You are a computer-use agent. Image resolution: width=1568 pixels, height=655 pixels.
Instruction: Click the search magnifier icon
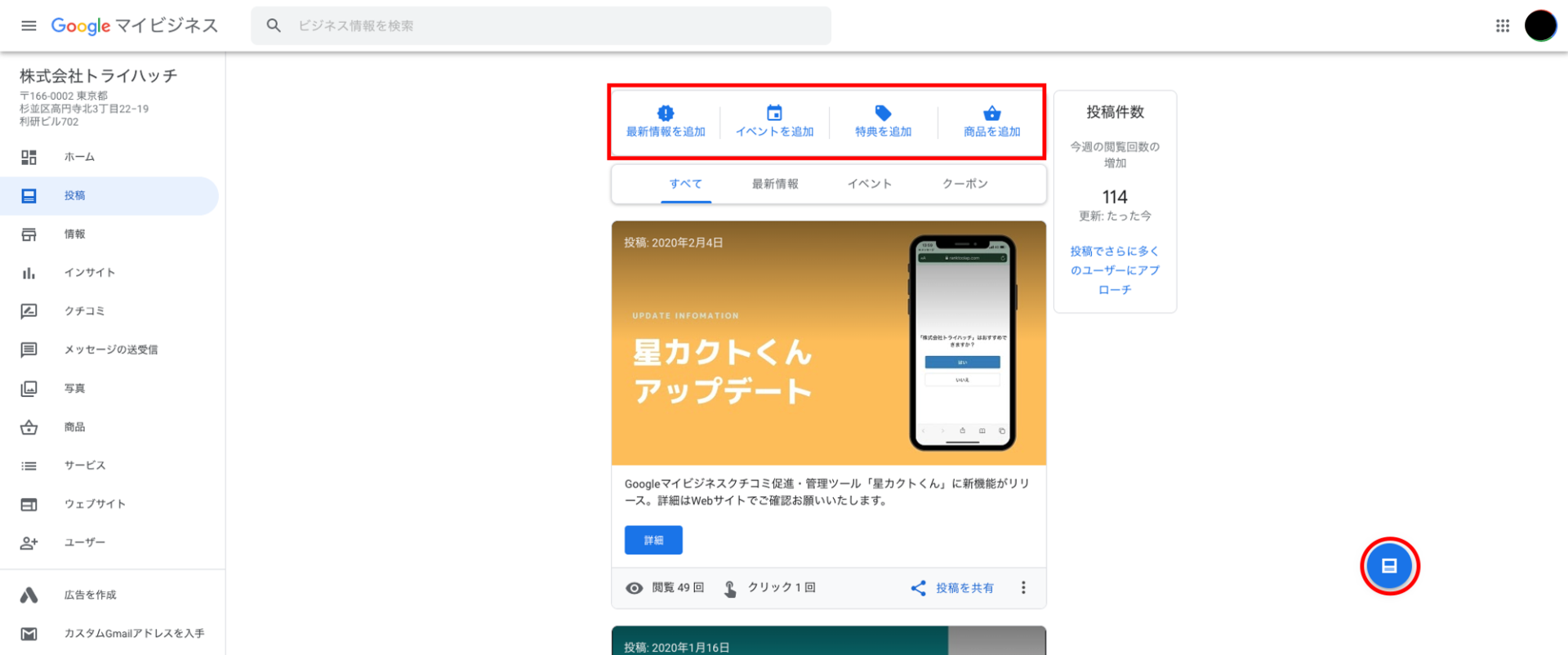click(274, 25)
